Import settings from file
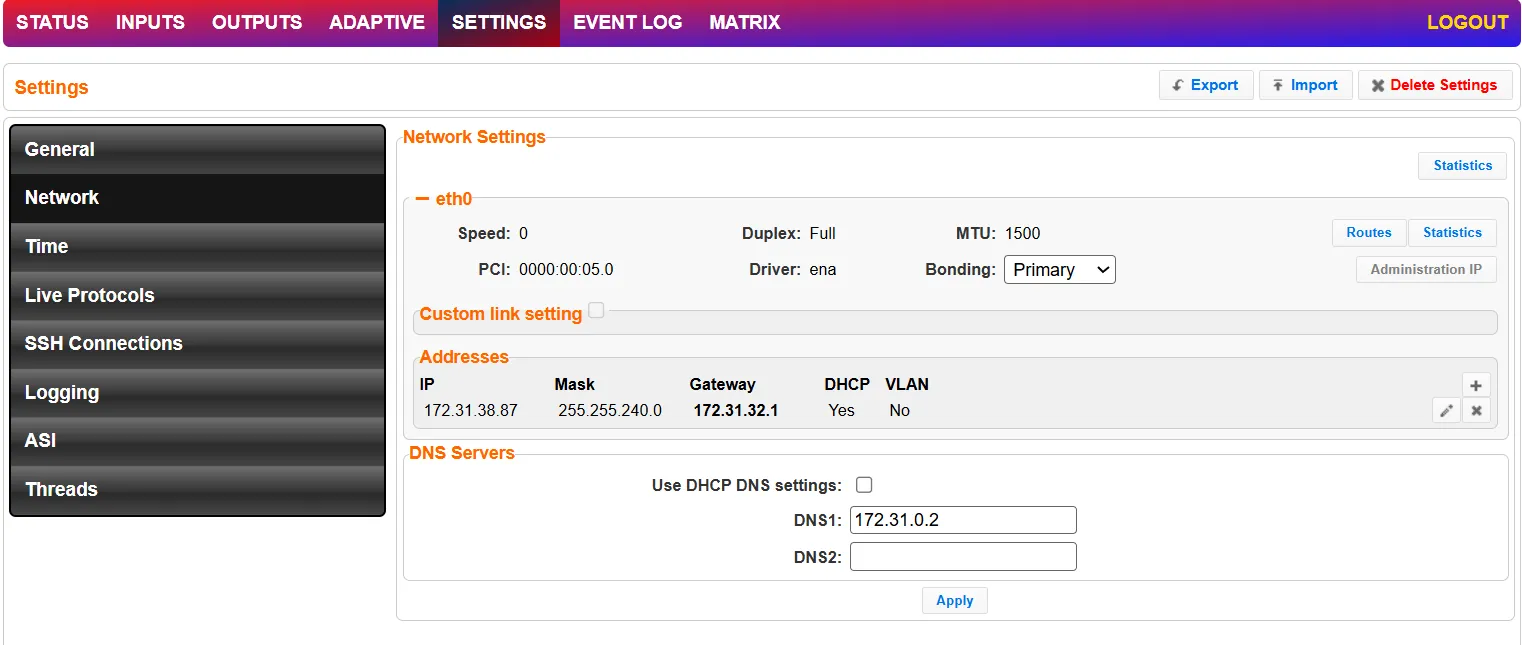The height and width of the screenshot is (645, 1522). pyautogui.click(x=1305, y=85)
